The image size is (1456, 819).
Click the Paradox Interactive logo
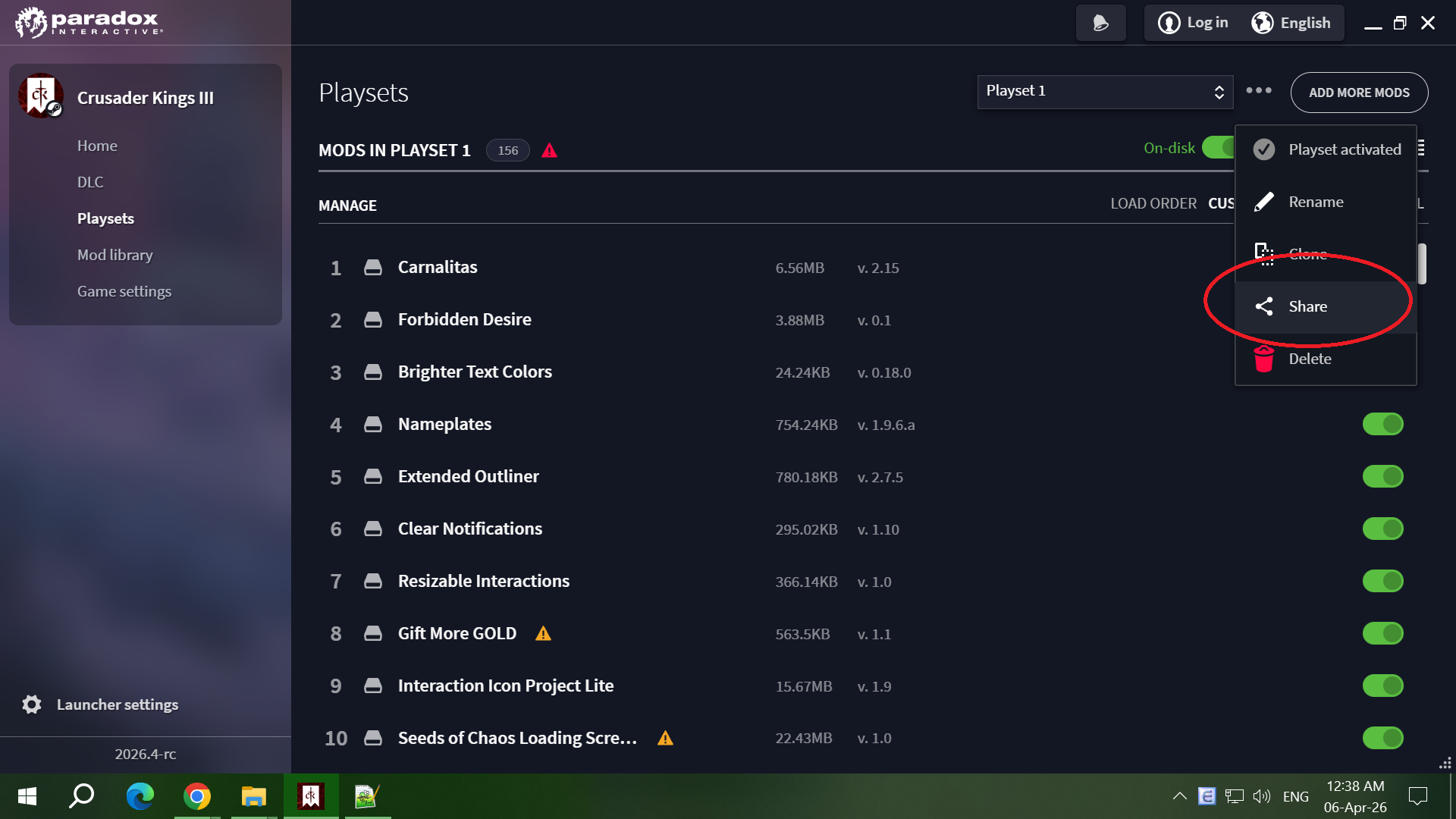[x=88, y=23]
